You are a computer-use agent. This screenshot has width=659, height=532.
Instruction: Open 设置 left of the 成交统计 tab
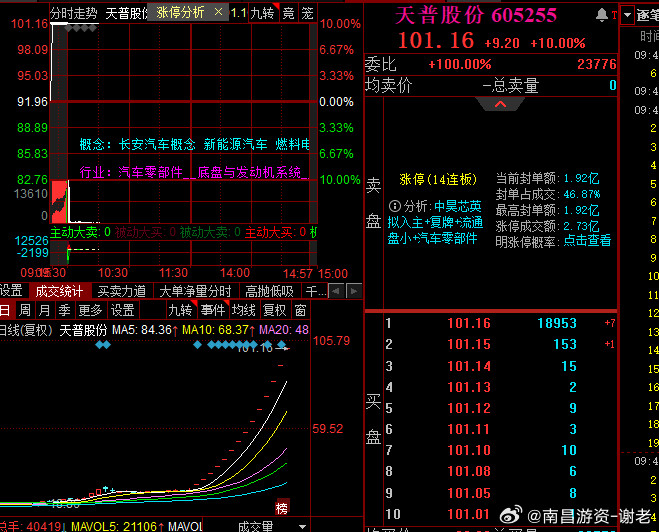(x=11, y=290)
